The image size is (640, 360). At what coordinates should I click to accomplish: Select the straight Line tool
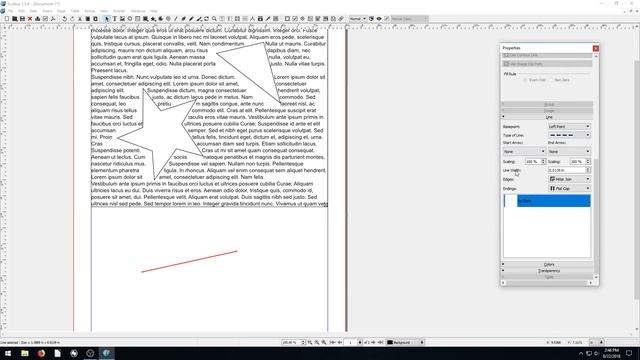click(x=176, y=19)
